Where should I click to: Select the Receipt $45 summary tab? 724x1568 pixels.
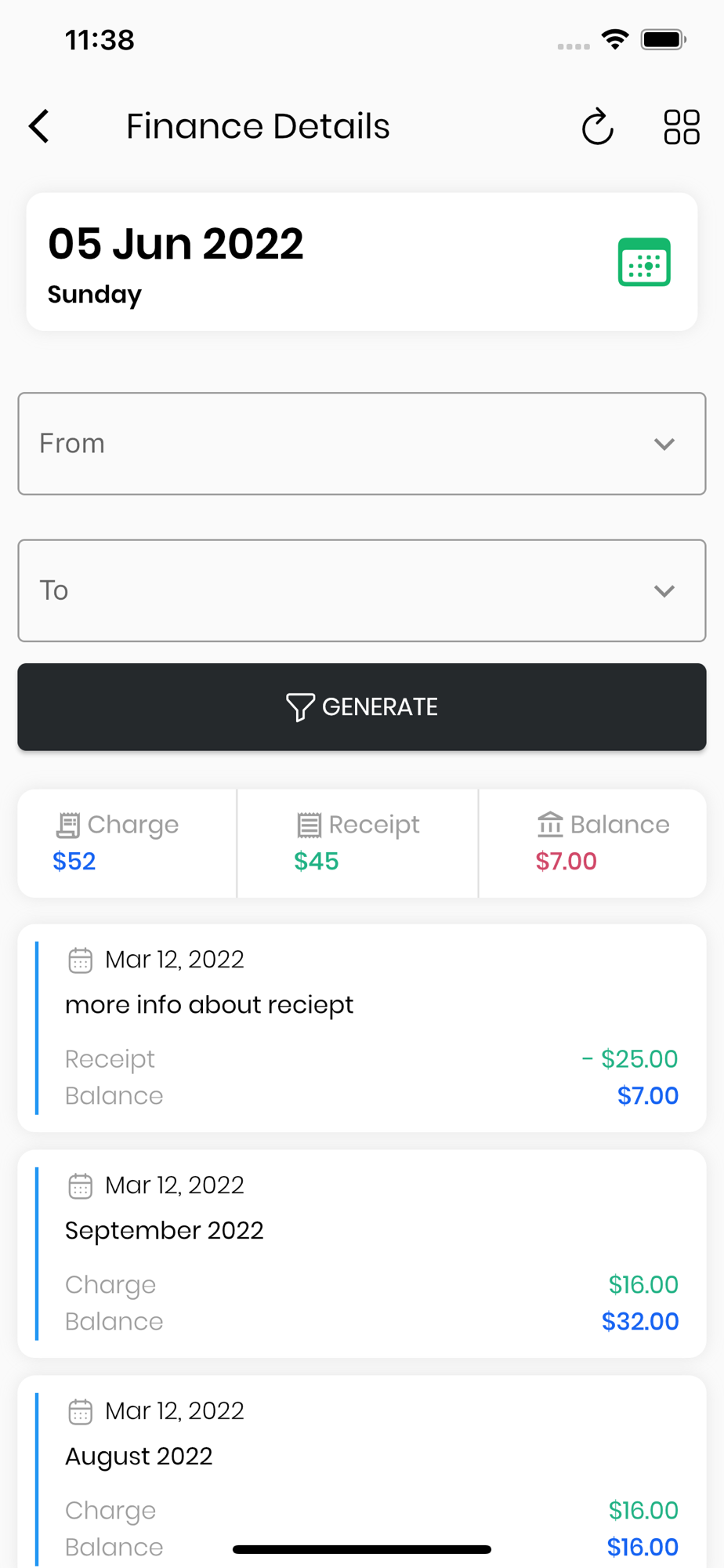[x=357, y=844]
